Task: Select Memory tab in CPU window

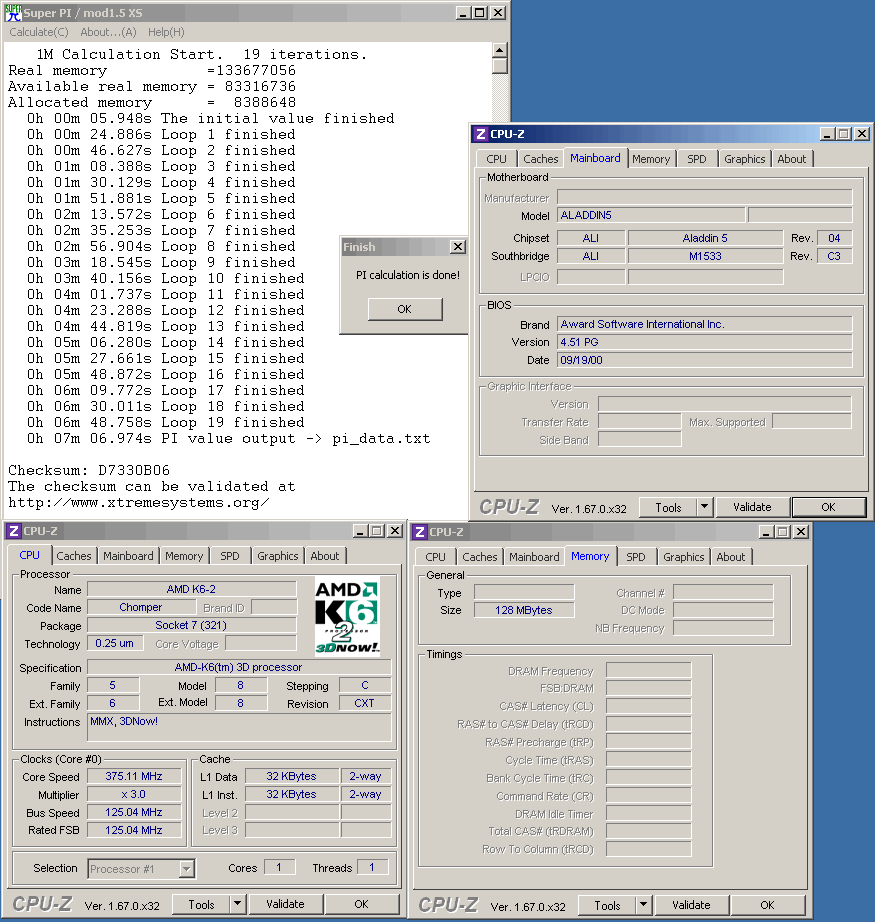Action: pyautogui.click(x=184, y=556)
